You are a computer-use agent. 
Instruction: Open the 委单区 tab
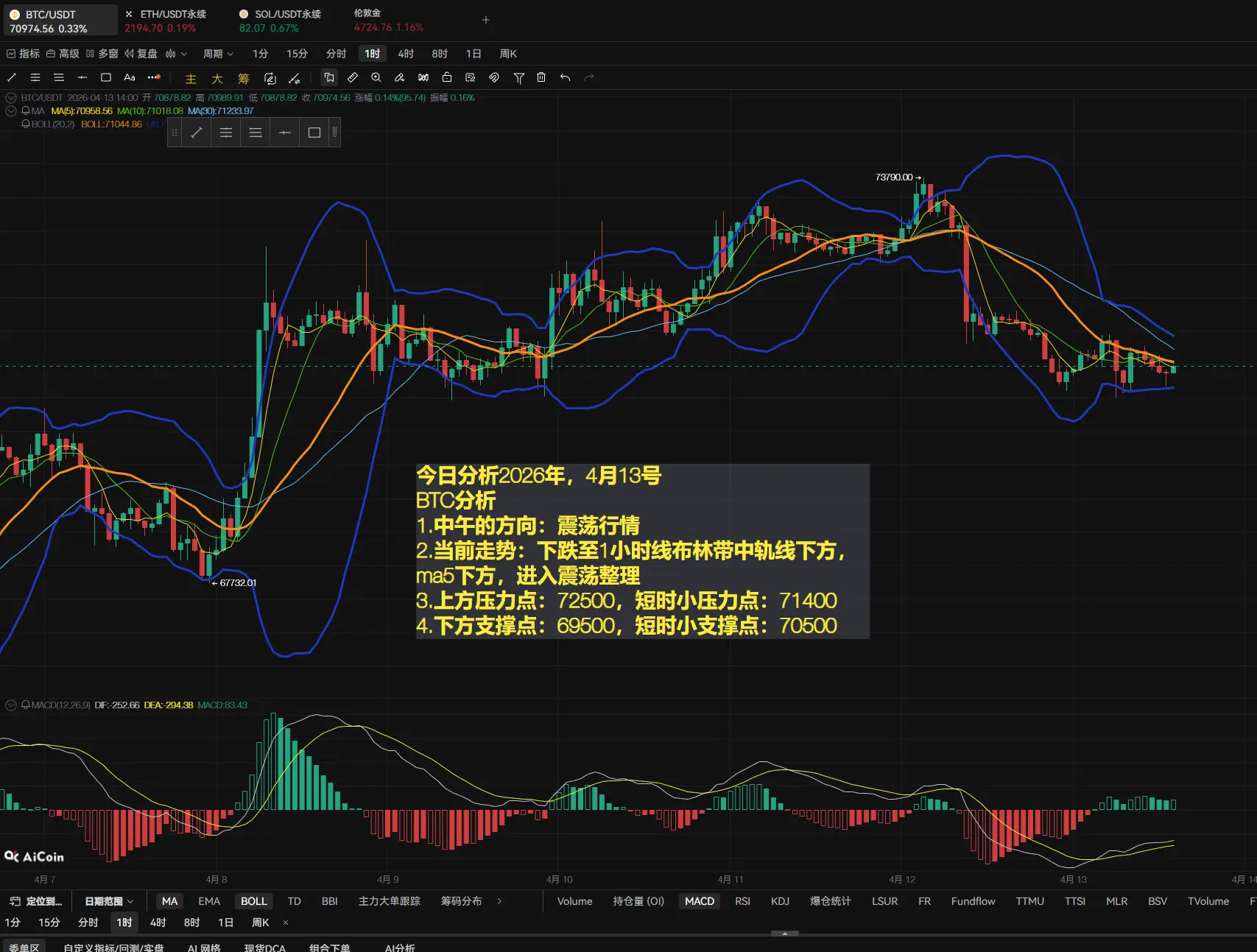[24, 947]
